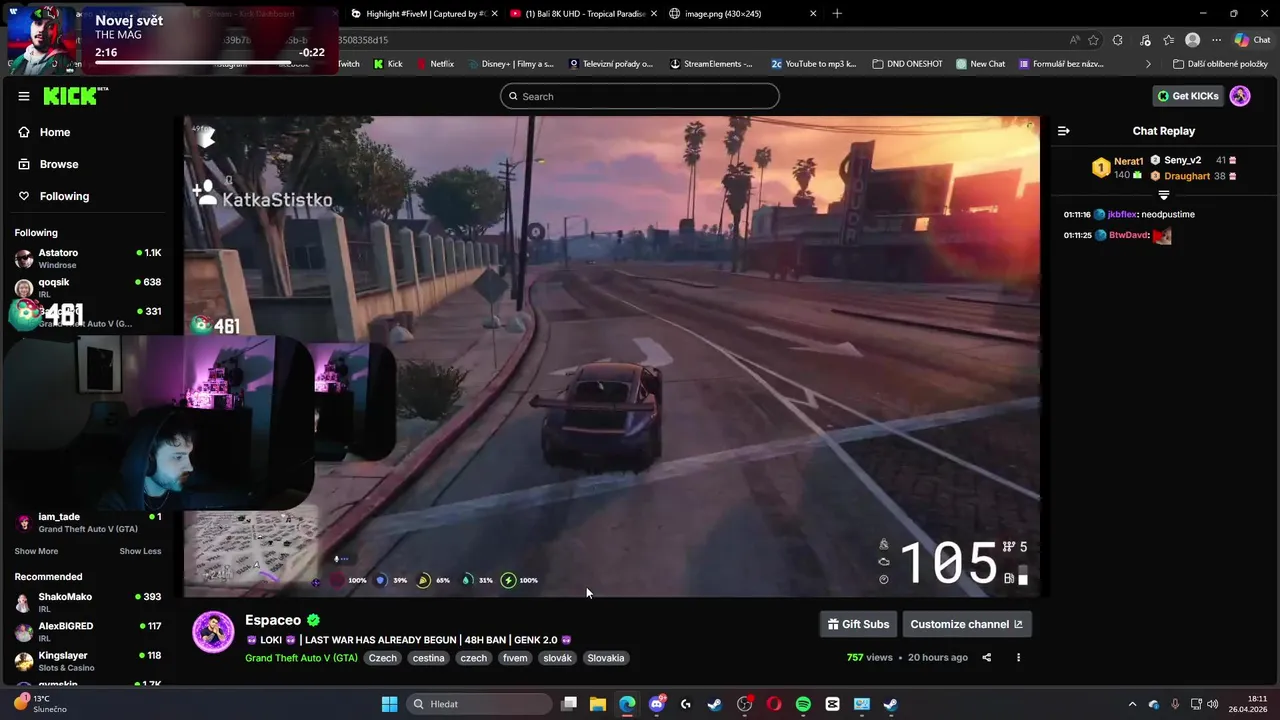Select the Slovakia tag
1280x720 pixels.
(x=606, y=658)
